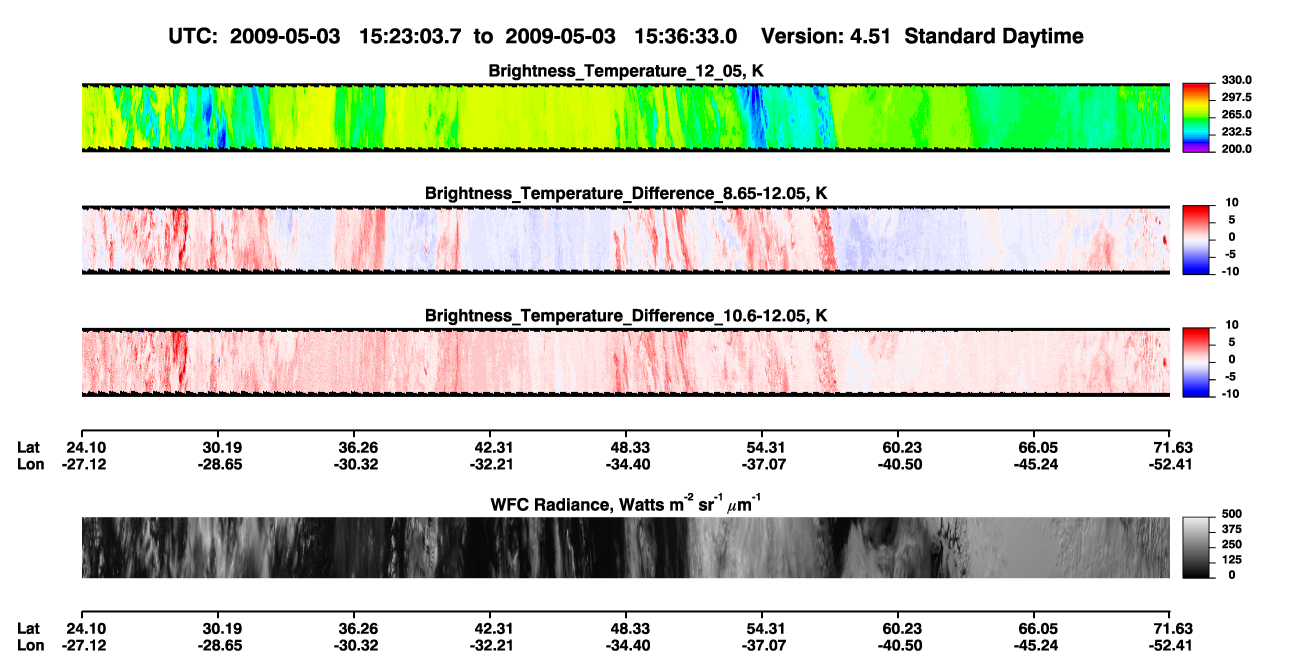Image resolution: width=1300 pixels, height=667 pixels.
Task: Click latitude 36.26 on the axis above WFC Radiance
Action: pos(358,448)
